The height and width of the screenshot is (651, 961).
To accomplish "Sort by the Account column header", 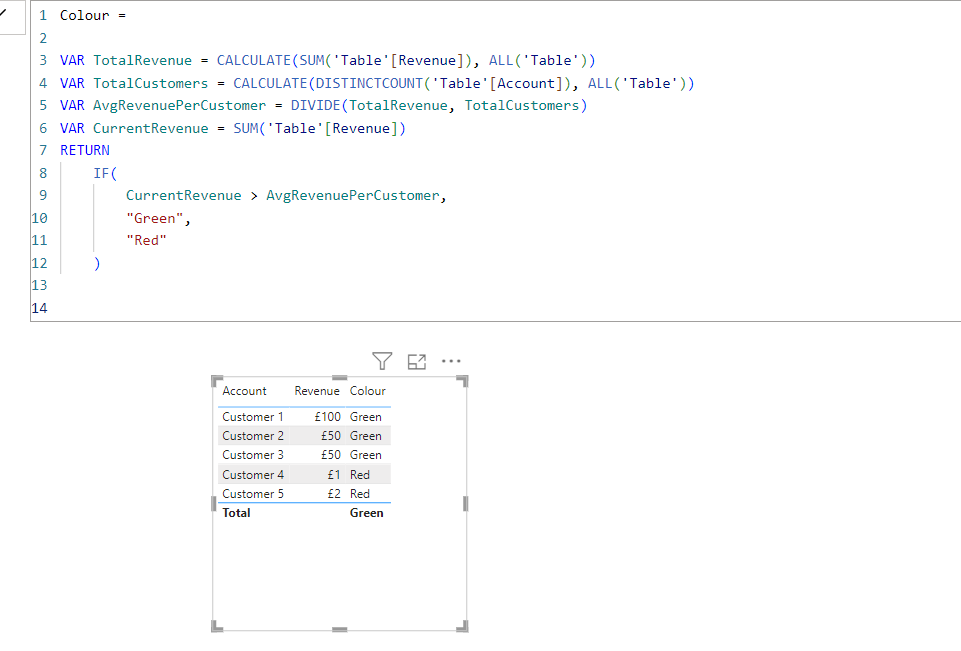I will (x=244, y=391).
